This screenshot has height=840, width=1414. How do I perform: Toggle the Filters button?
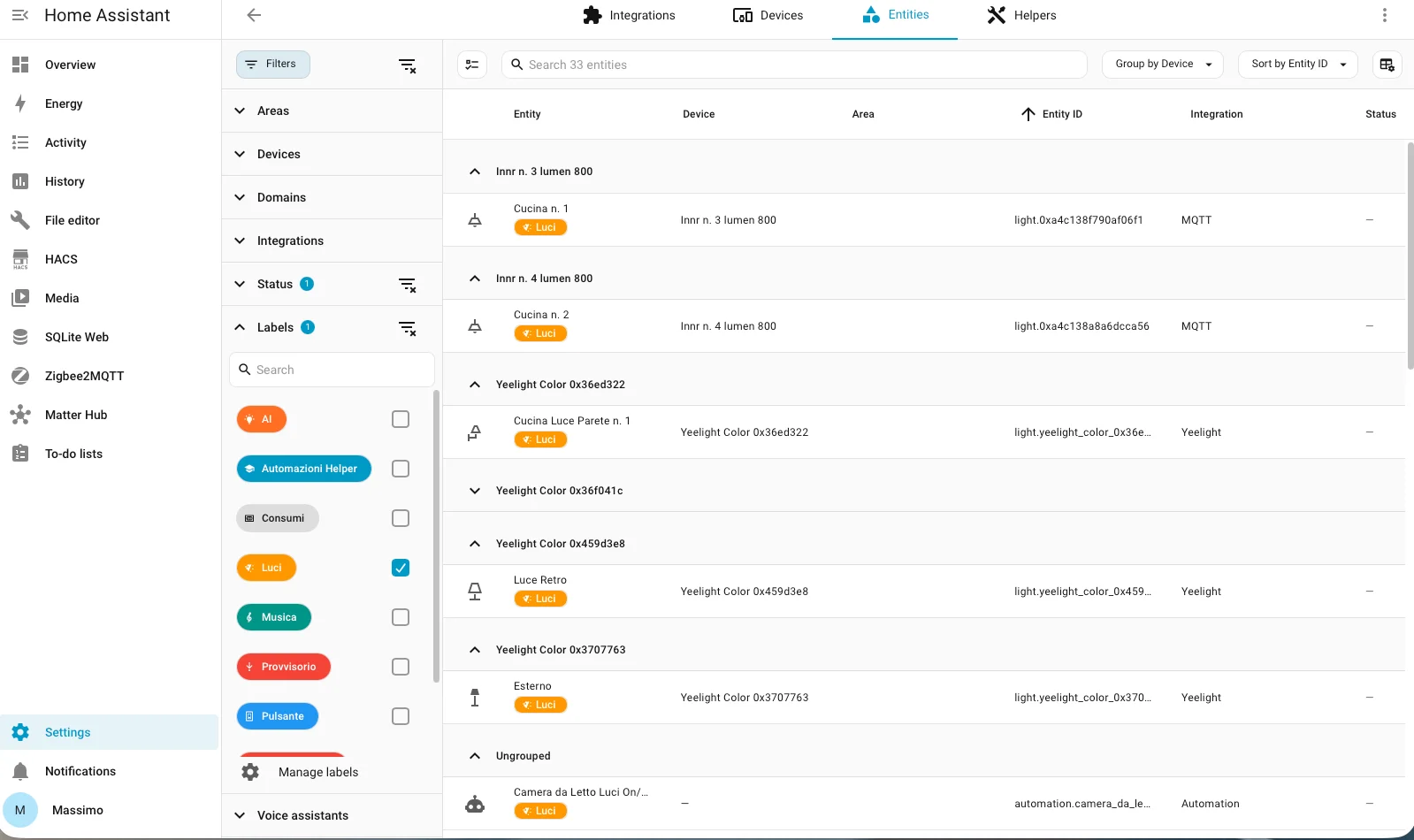[273, 65]
